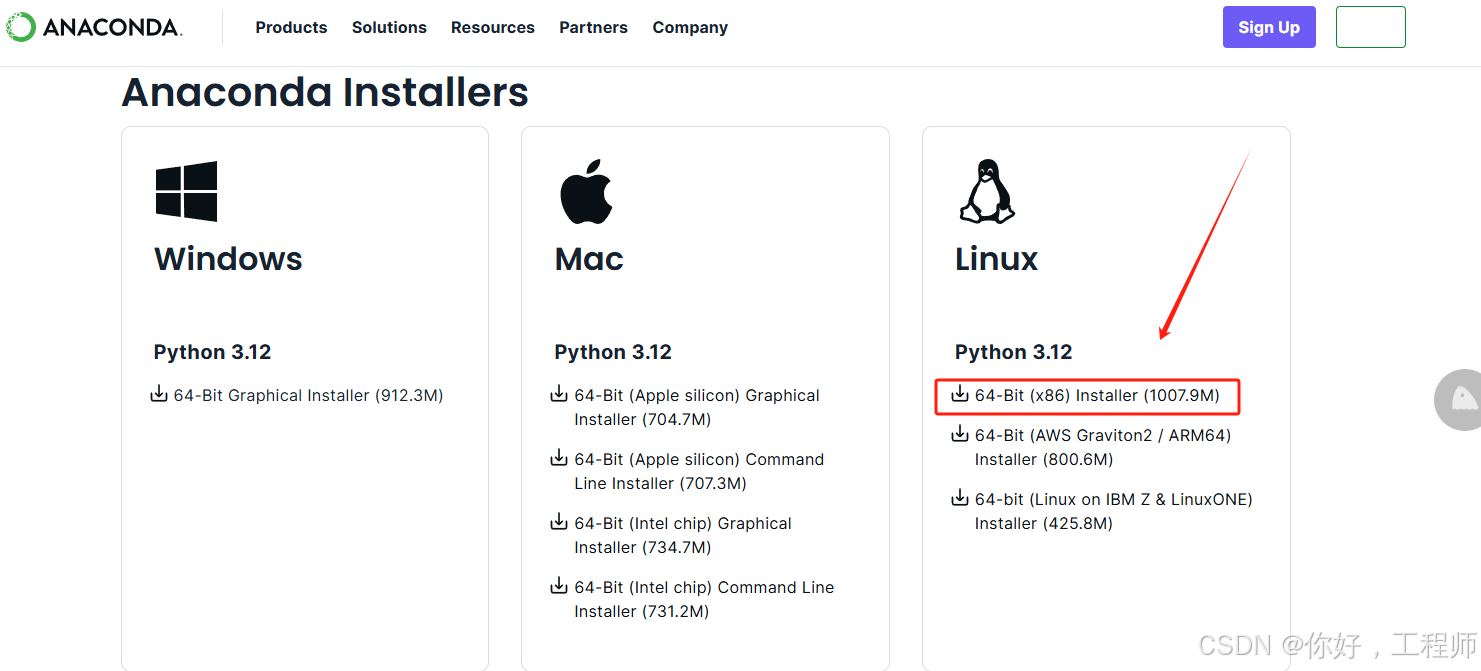1481x671 pixels.
Task: Click the Apple logo icon
Action: (x=585, y=191)
